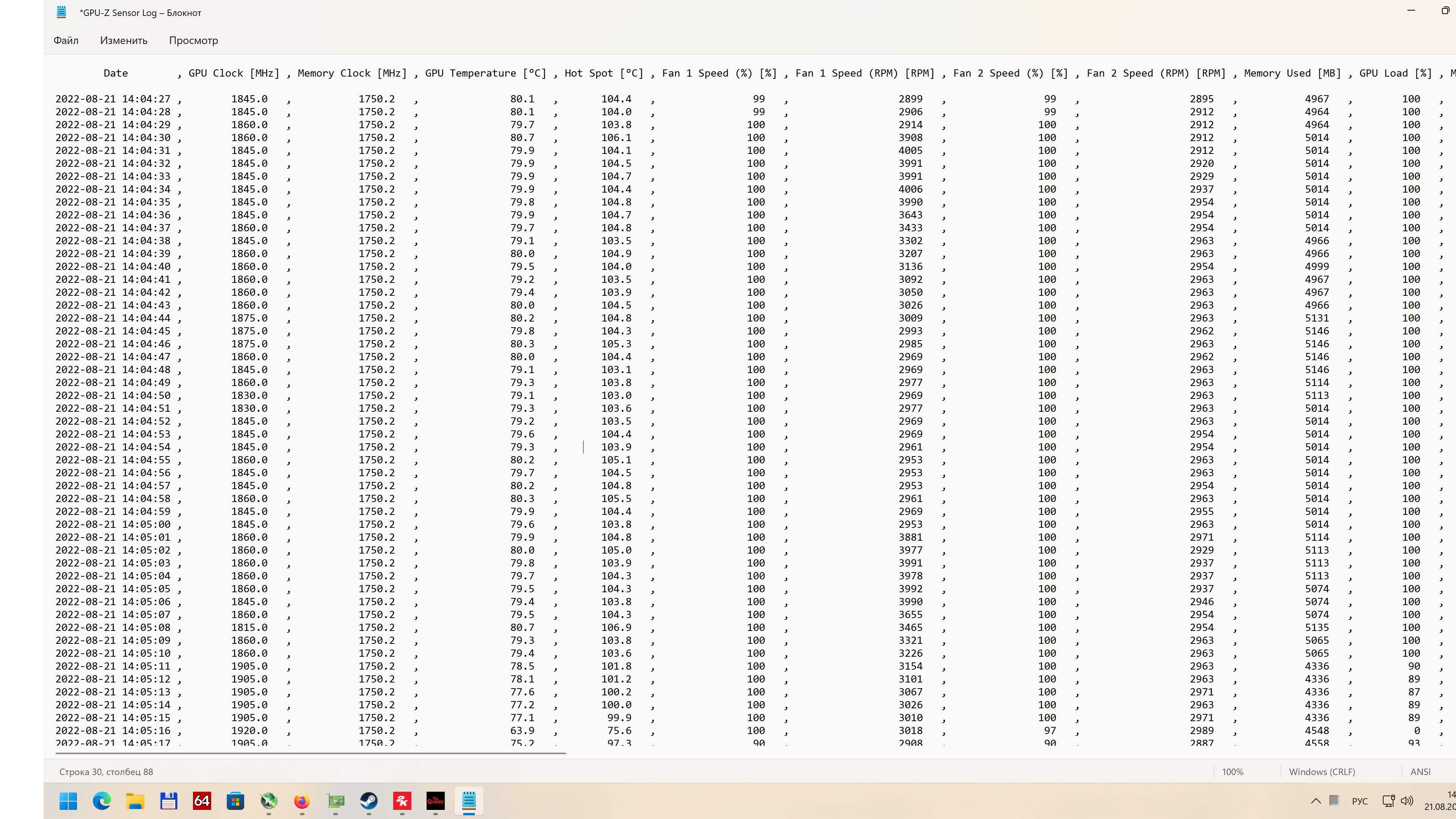This screenshot has width=1456, height=819.
Task: Switch to Firefox in the taskbar
Action: (302, 801)
